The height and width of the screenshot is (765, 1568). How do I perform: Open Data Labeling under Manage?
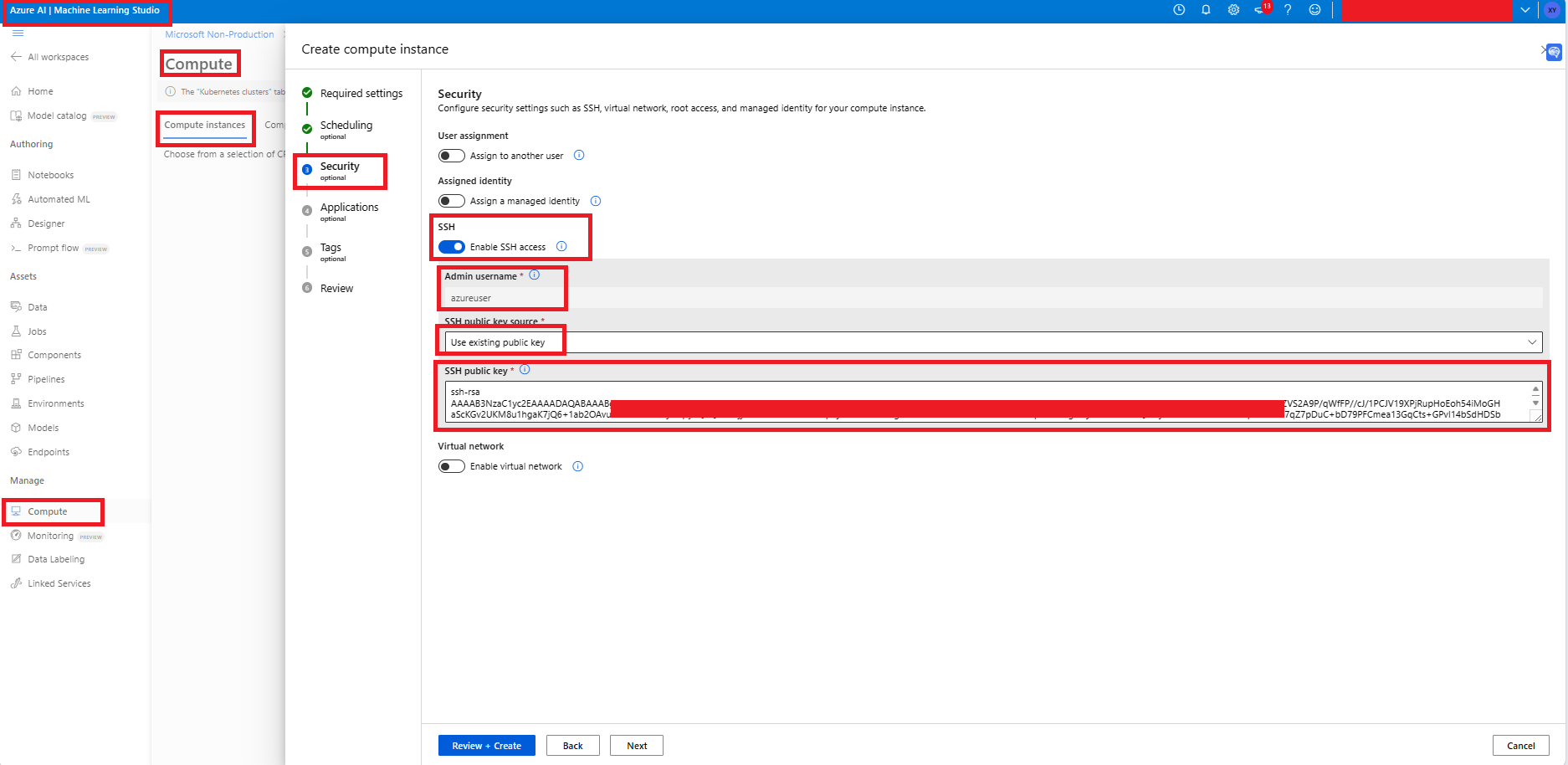click(55, 558)
